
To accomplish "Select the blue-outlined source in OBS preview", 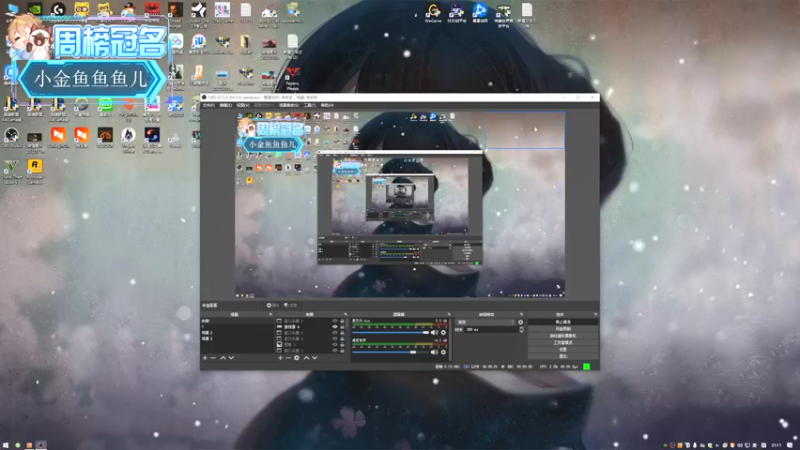I will pyautogui.click(x=525, y=131).
